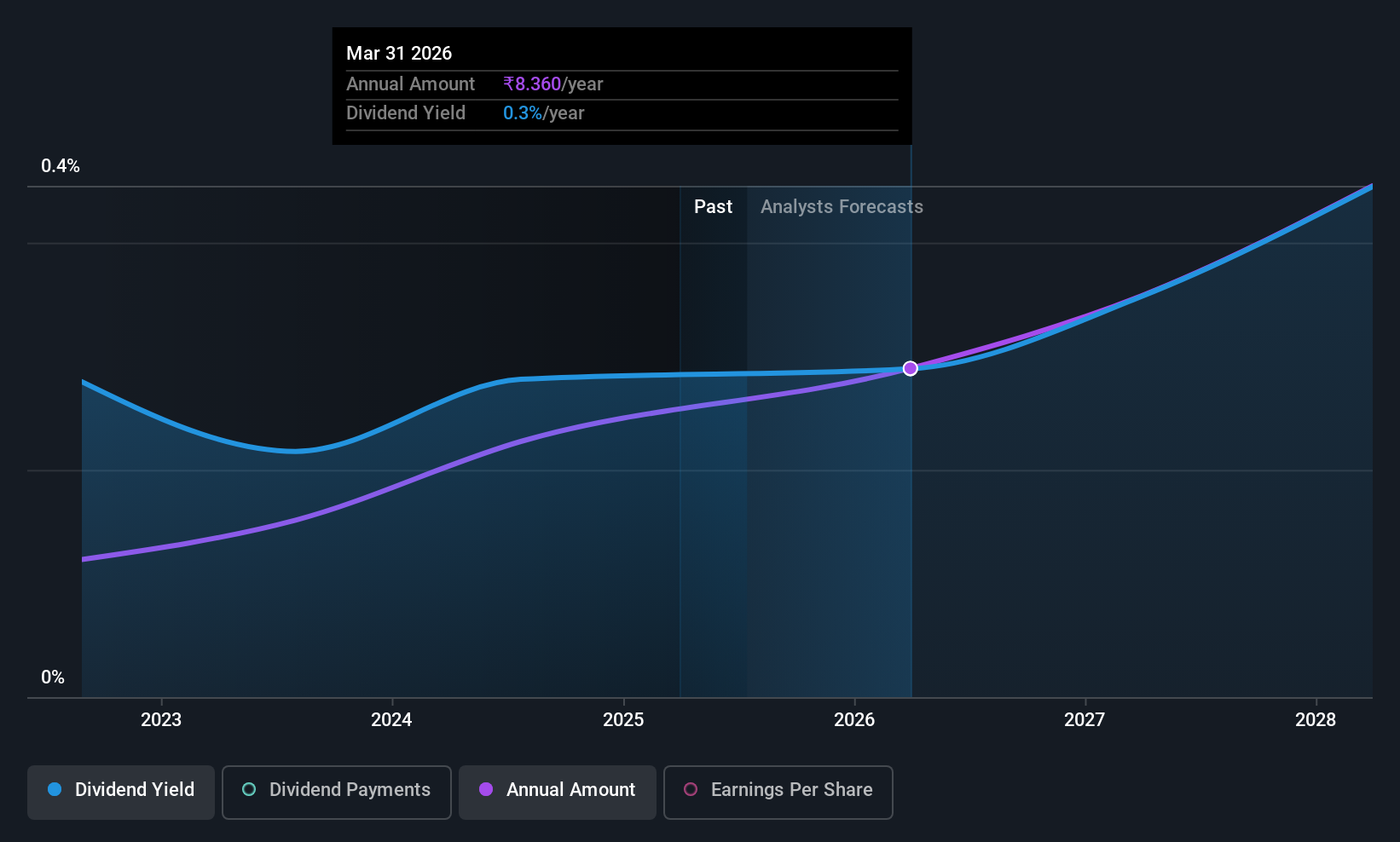This screenshot has height=842, width=1400.
Task: Click the 2025 x-axis label
Action: 623,719
